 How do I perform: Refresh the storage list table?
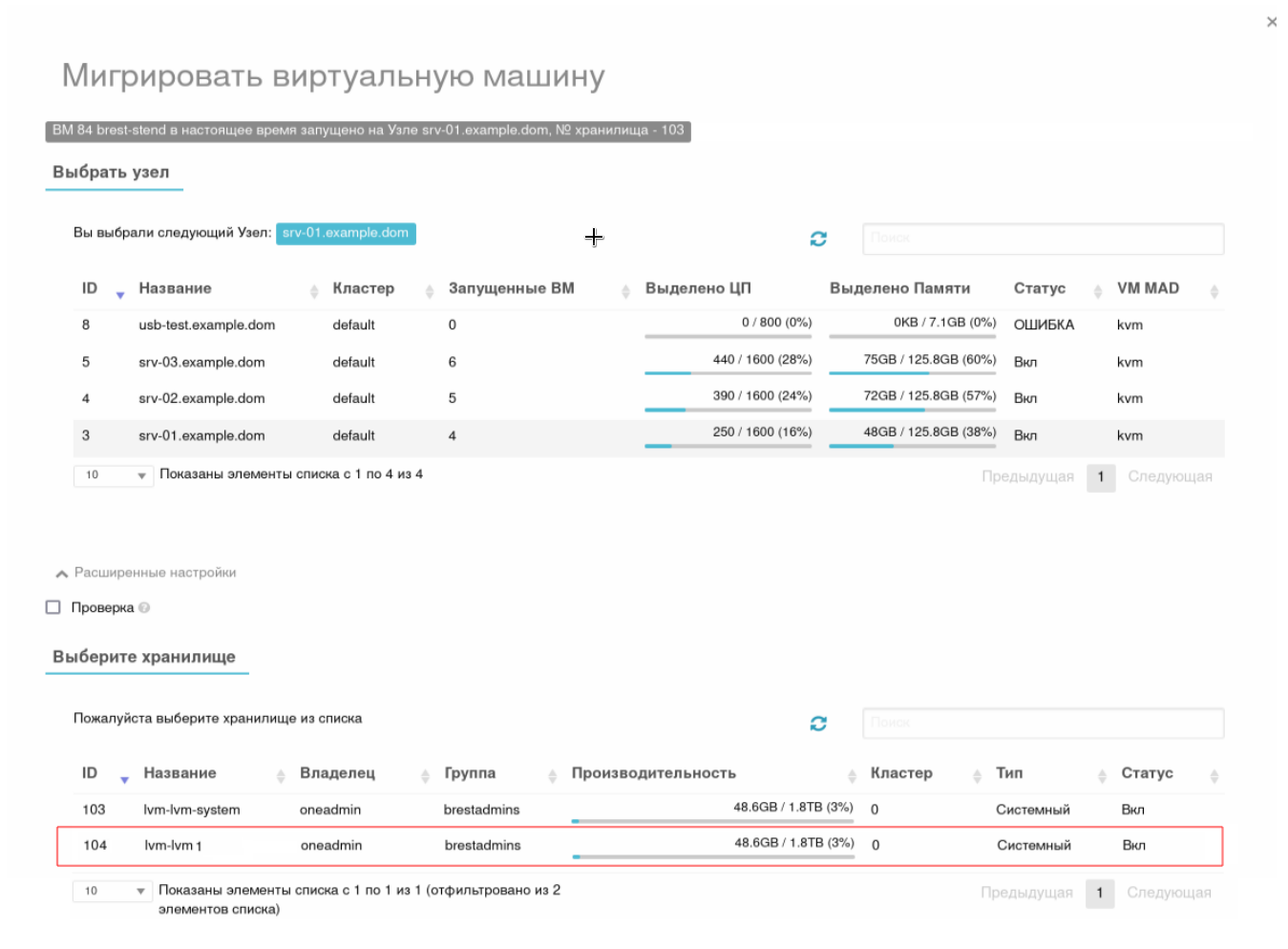[x=818, y=724]
